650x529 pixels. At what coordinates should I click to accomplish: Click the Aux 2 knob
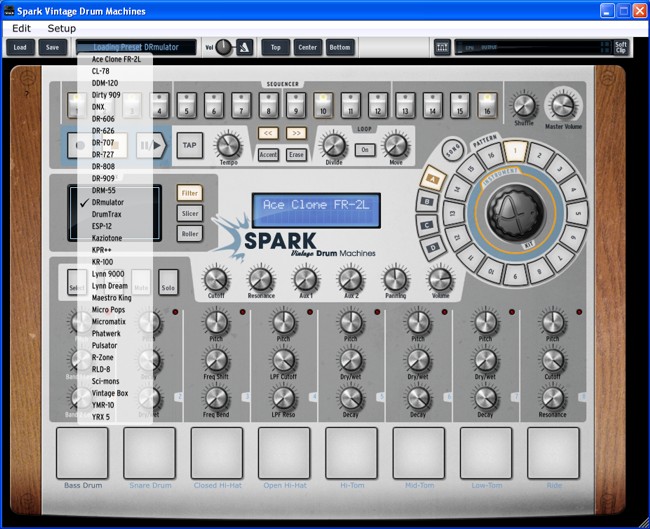pyautogui.click(x=351, y=279)
